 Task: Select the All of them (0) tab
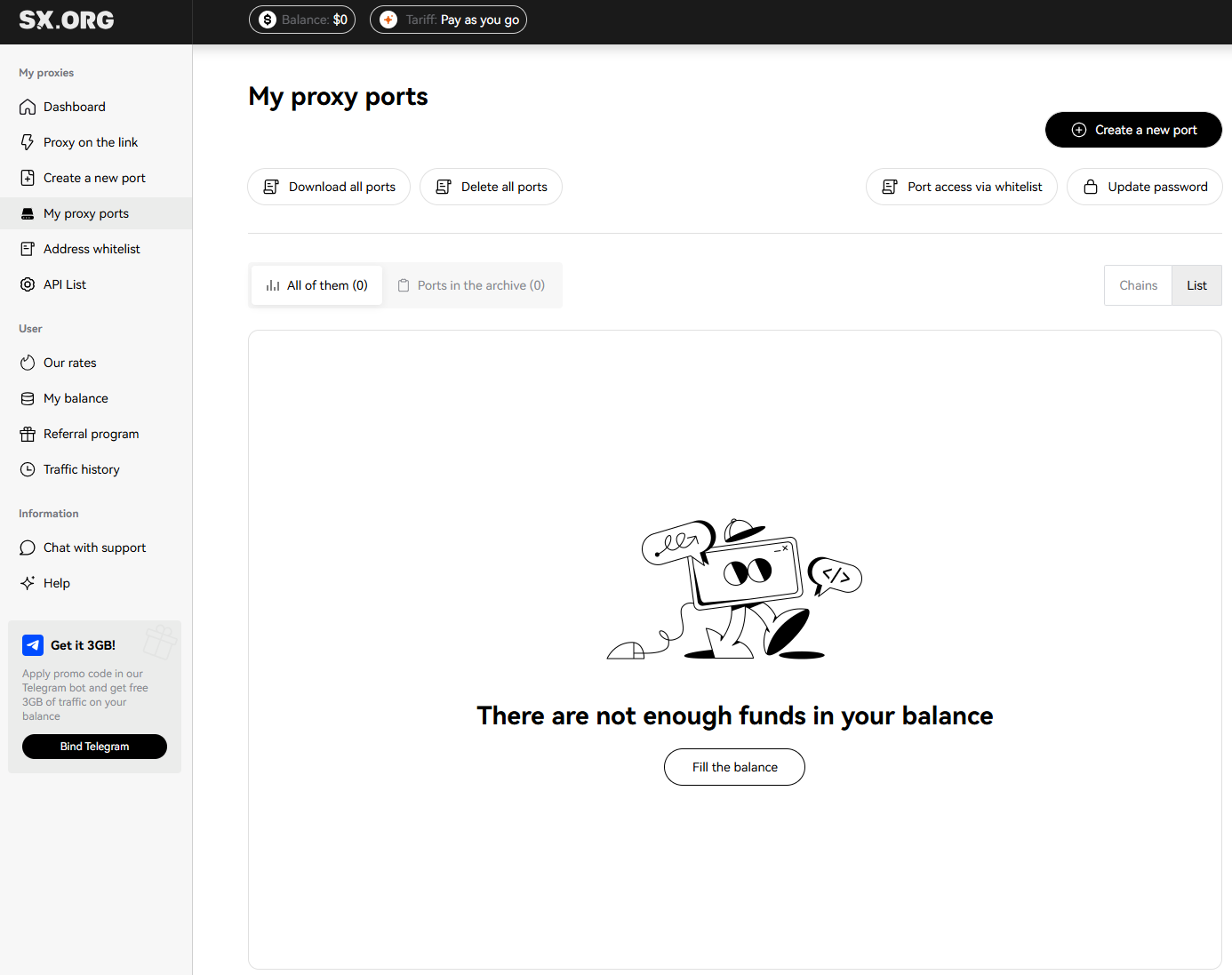316,285
